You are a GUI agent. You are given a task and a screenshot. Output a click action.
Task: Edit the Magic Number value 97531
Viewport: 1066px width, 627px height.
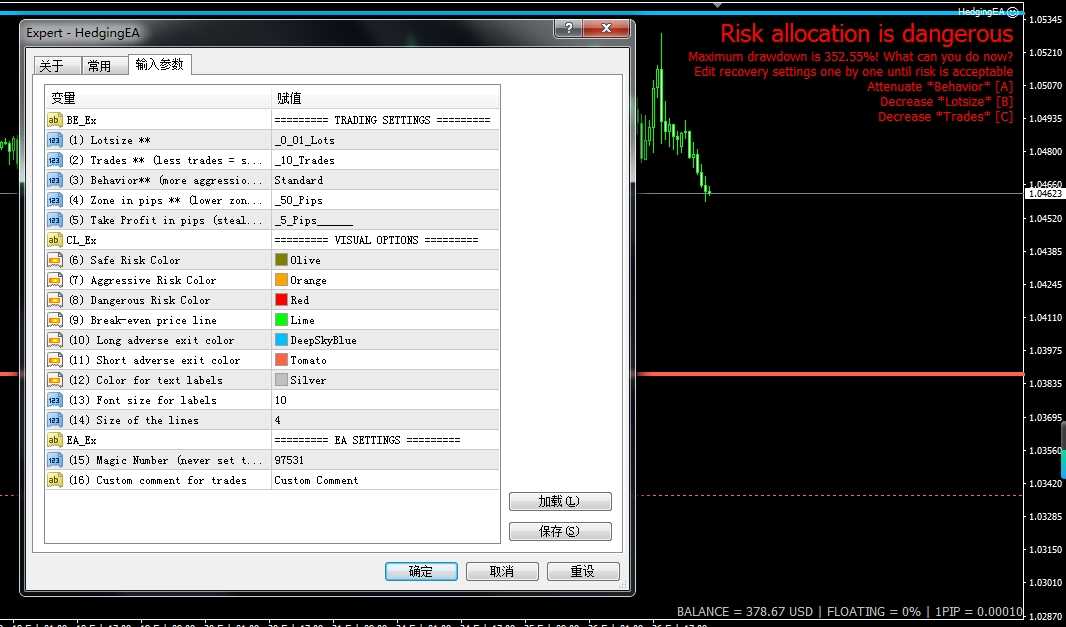pyautogui.click(x=385, y=460)
